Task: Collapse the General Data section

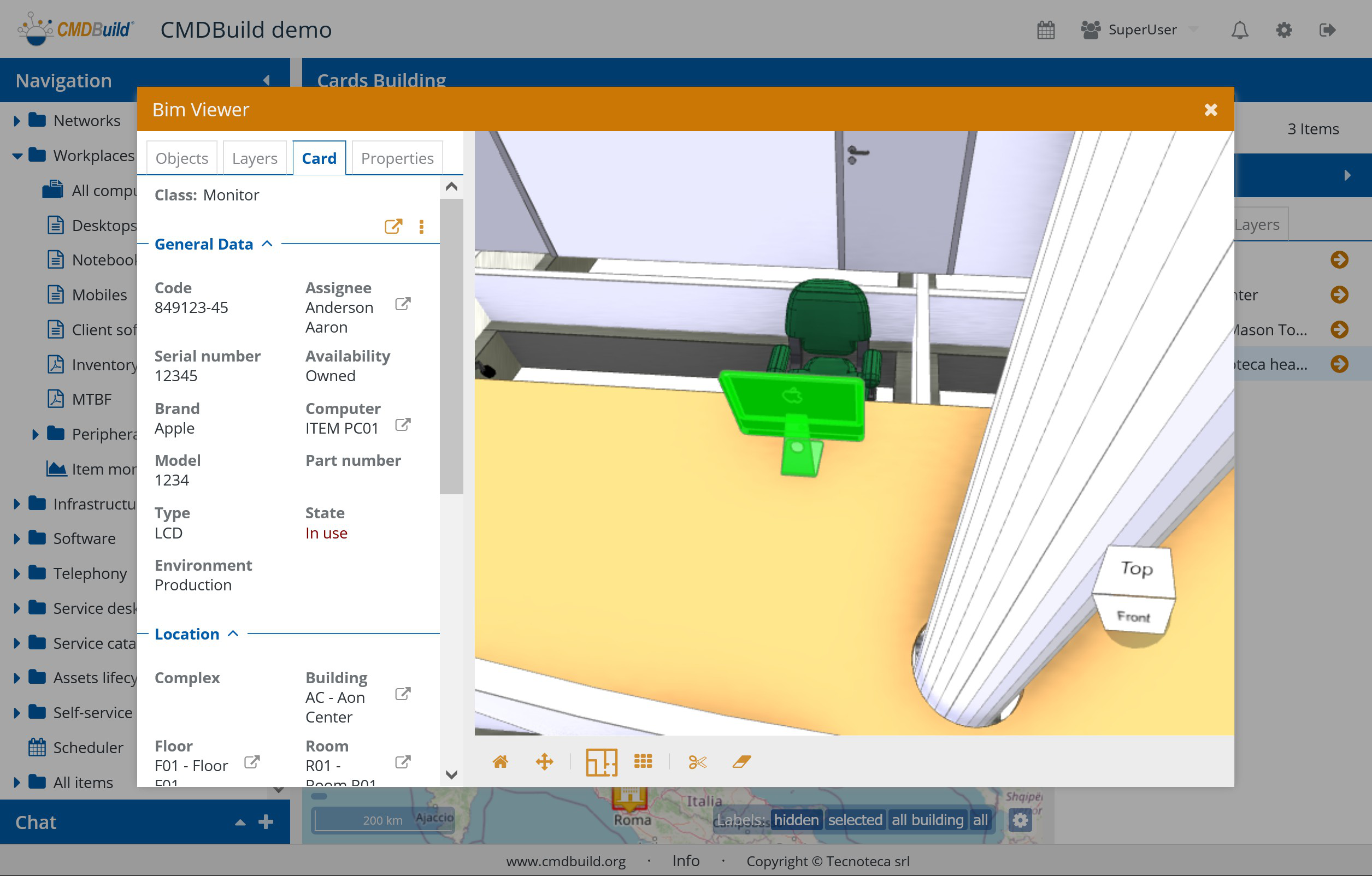Action: tap(267, 244)
